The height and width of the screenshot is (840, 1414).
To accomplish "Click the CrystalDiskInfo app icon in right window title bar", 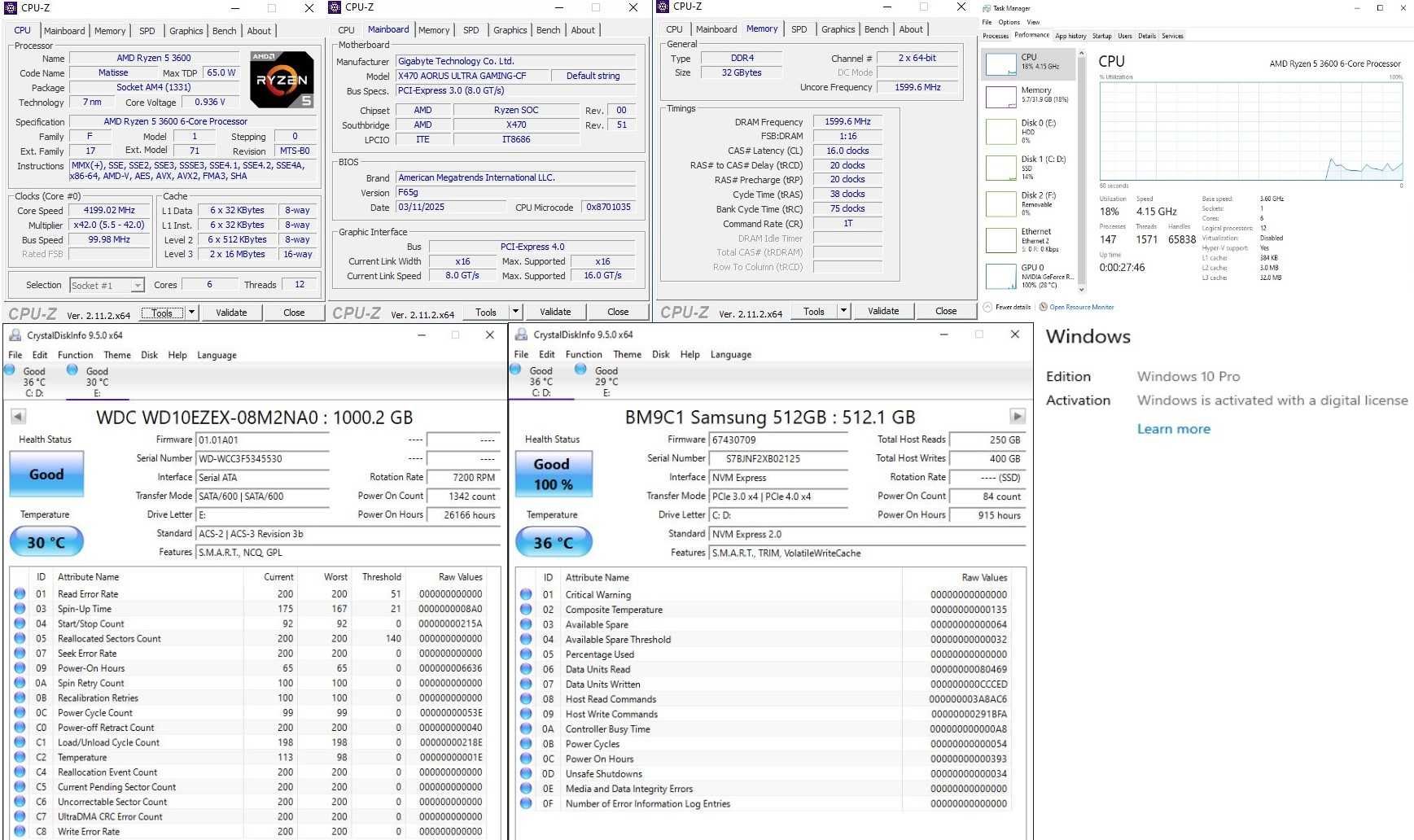I will 520,335.
